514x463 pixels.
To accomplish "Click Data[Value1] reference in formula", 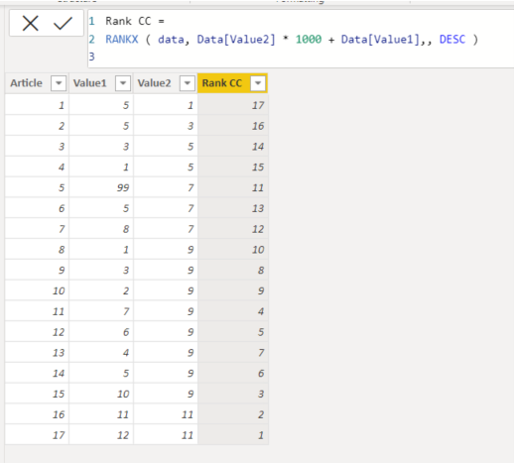I will [x=380, y=39].
